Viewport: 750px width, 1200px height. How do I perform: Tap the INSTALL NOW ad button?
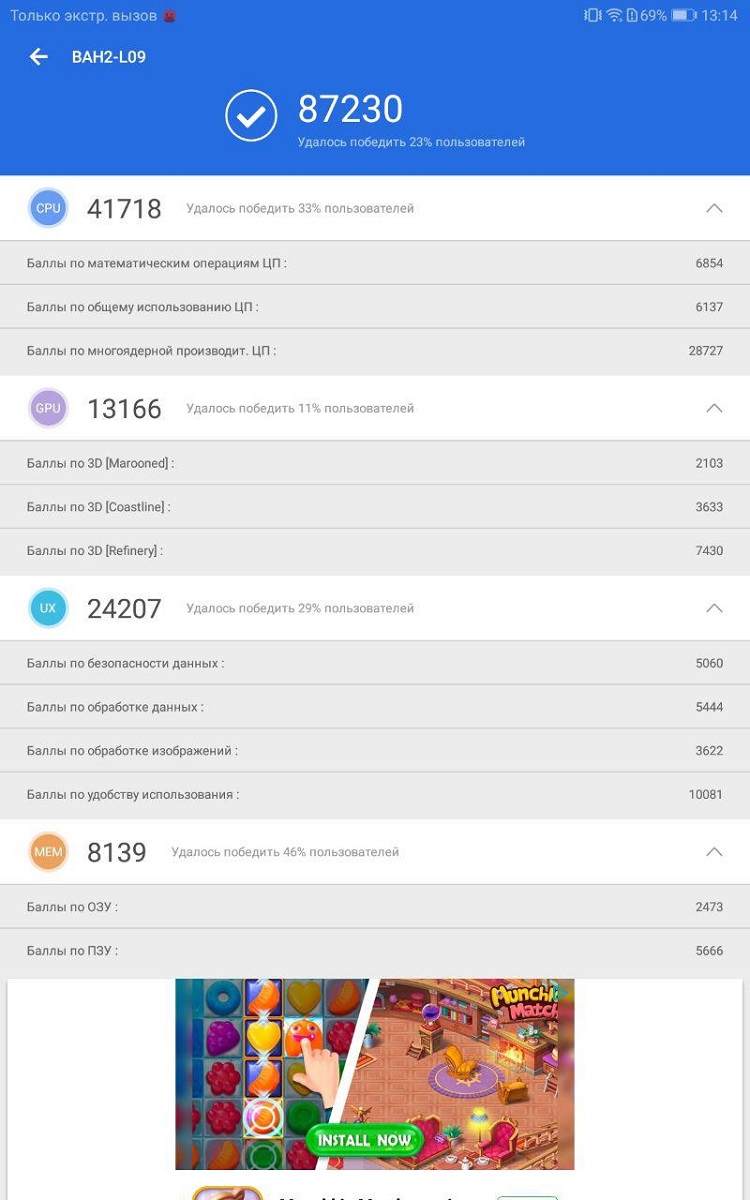click(x=364, y=1139)
